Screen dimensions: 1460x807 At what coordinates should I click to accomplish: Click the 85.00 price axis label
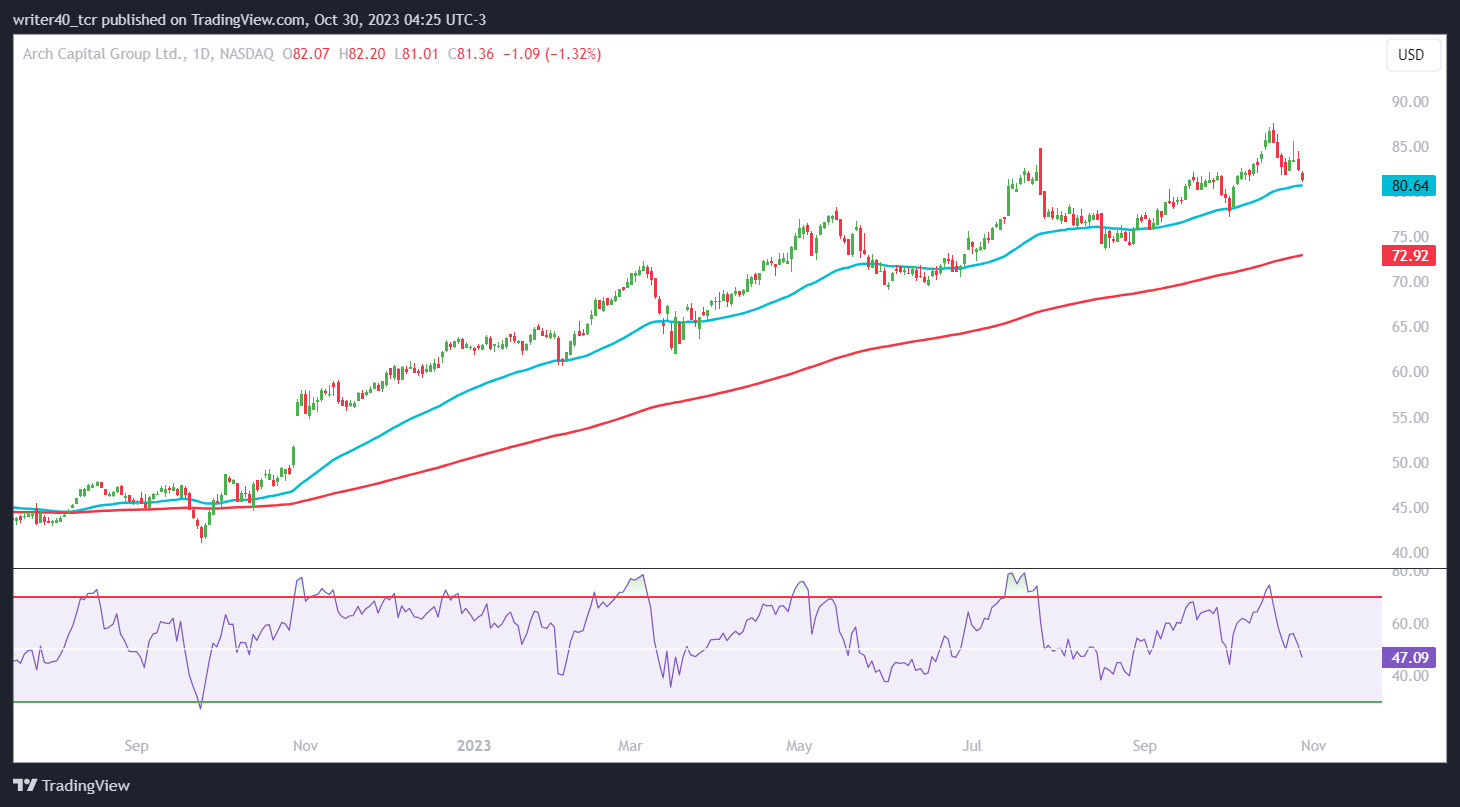[1410, 147]
